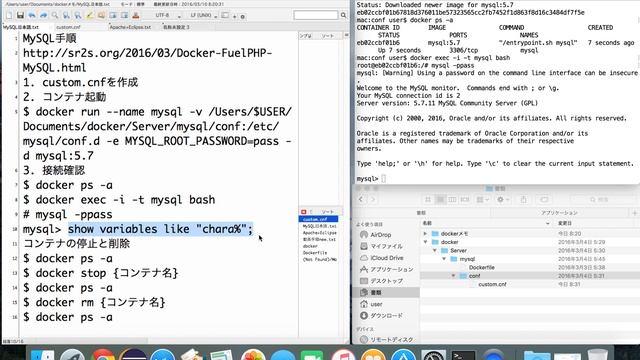Click Finder forward navigation arrow

[372, 200]
